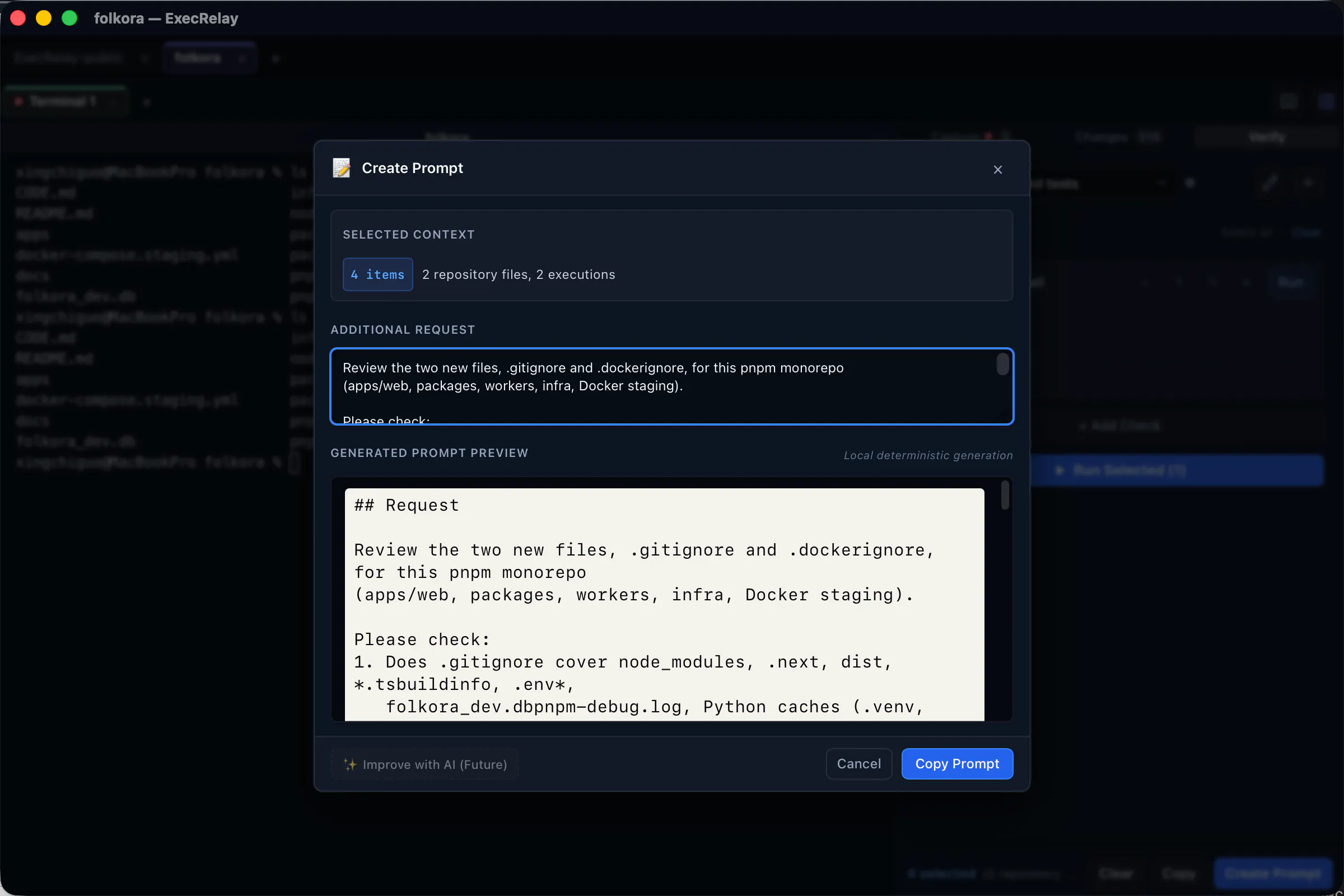Click the 'Local deterministic generation' note
The width and height of the screenshot is (1344, 896).
coord(928,455)
